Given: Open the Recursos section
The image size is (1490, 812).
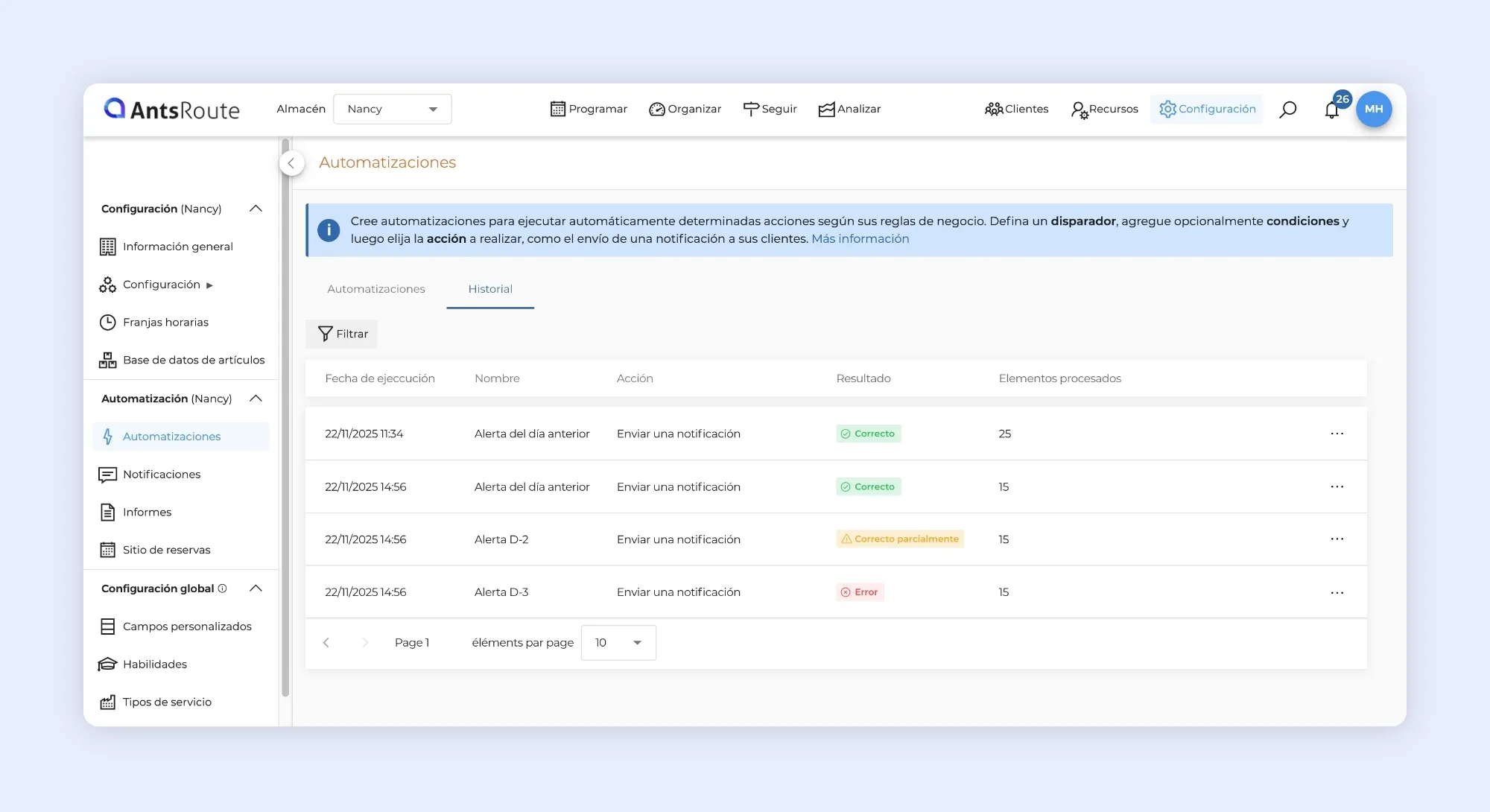Looking at the screenshot, I should tap(1104, 109).
